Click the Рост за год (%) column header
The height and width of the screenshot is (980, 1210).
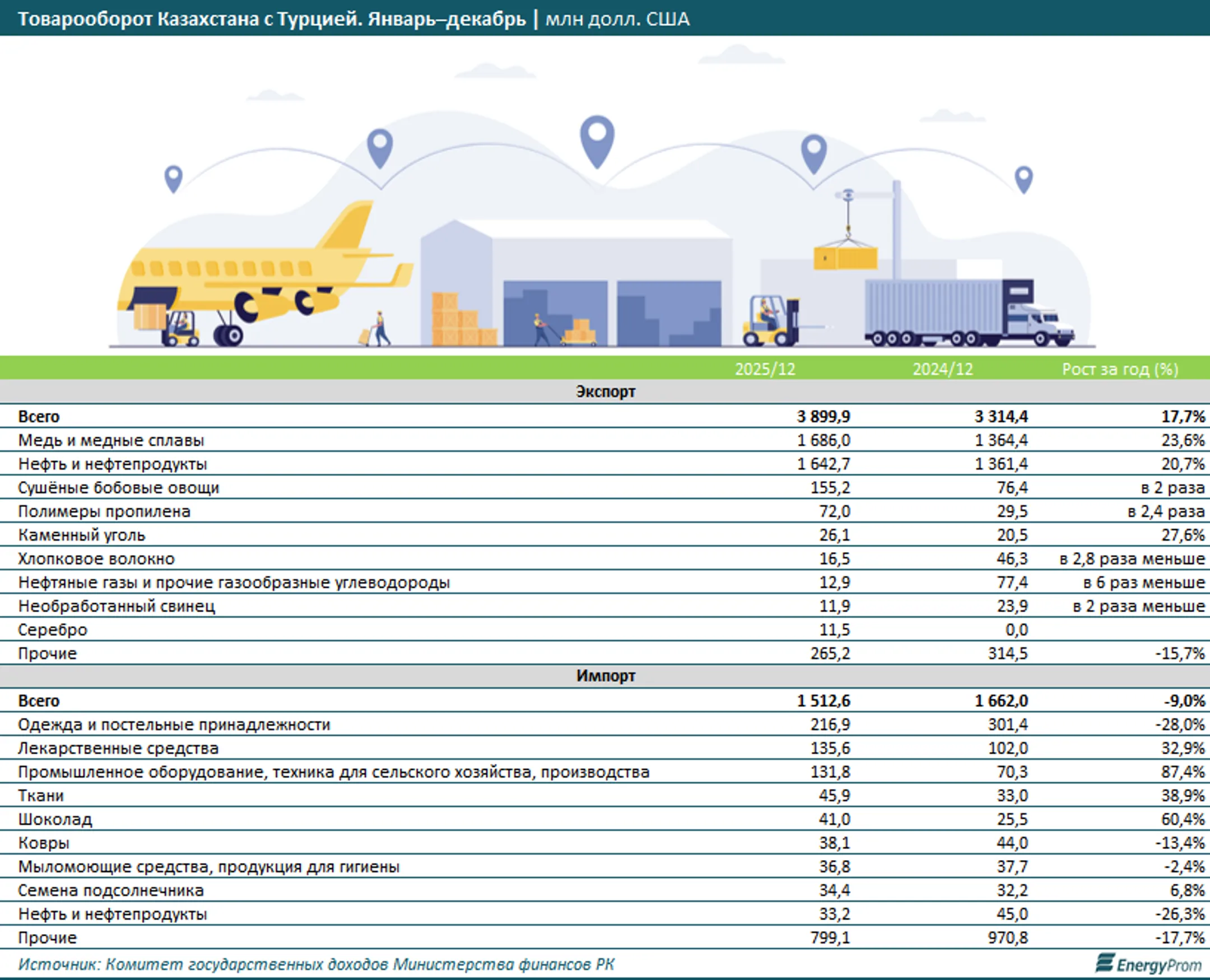pos(1120,368)
